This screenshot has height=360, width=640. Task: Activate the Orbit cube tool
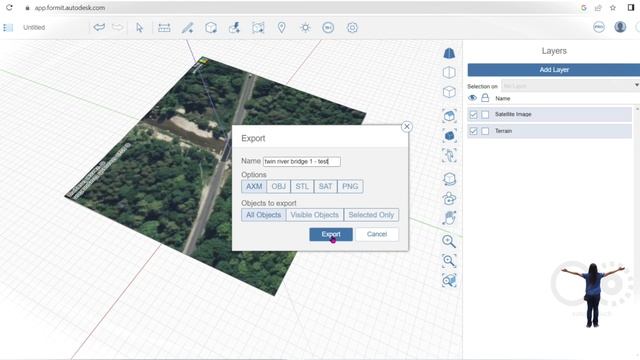449,179
